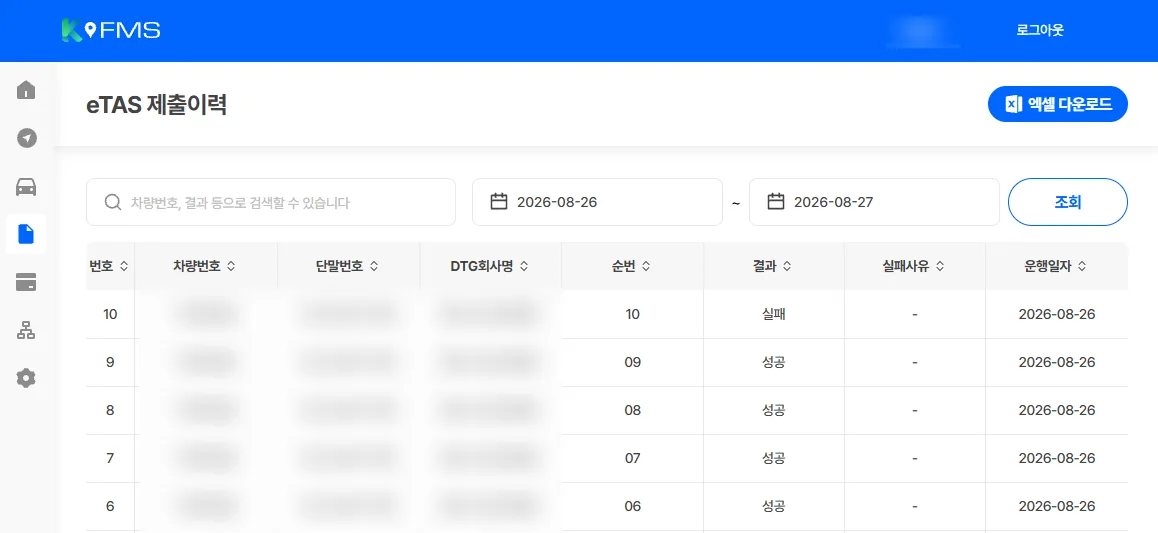Click 순번 cell 10

[632, 314]
